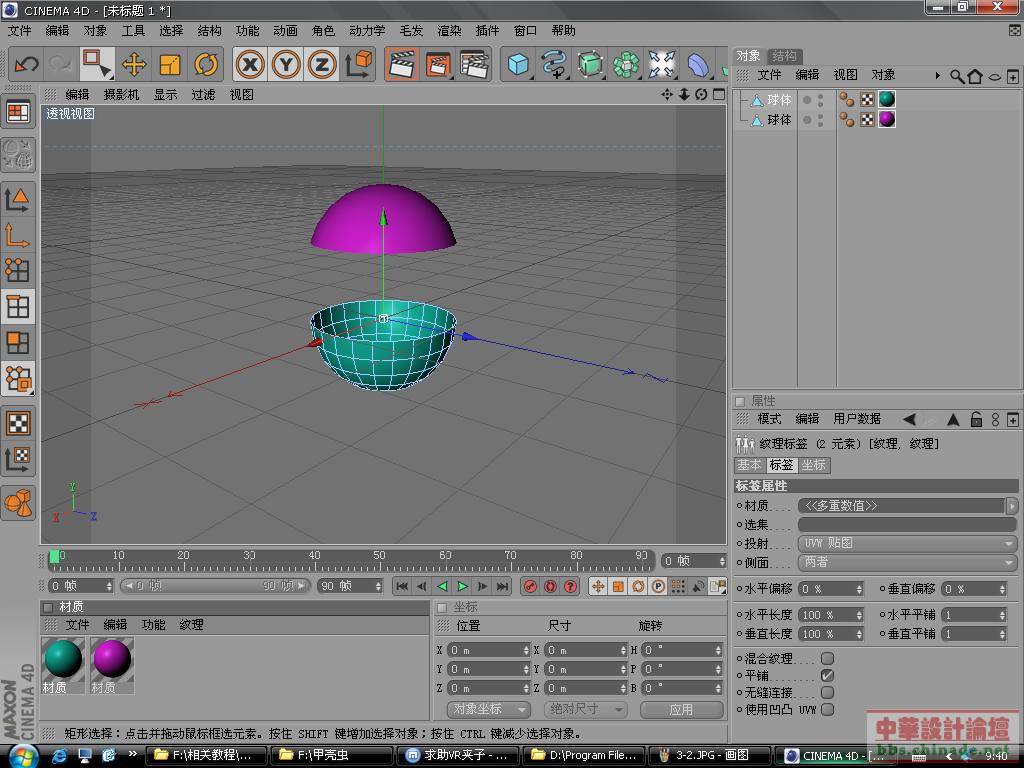The width and height of the screenshot is (1024, 768).
Task: Click the viewport rotate camera icon
Action: pos(701,95)
